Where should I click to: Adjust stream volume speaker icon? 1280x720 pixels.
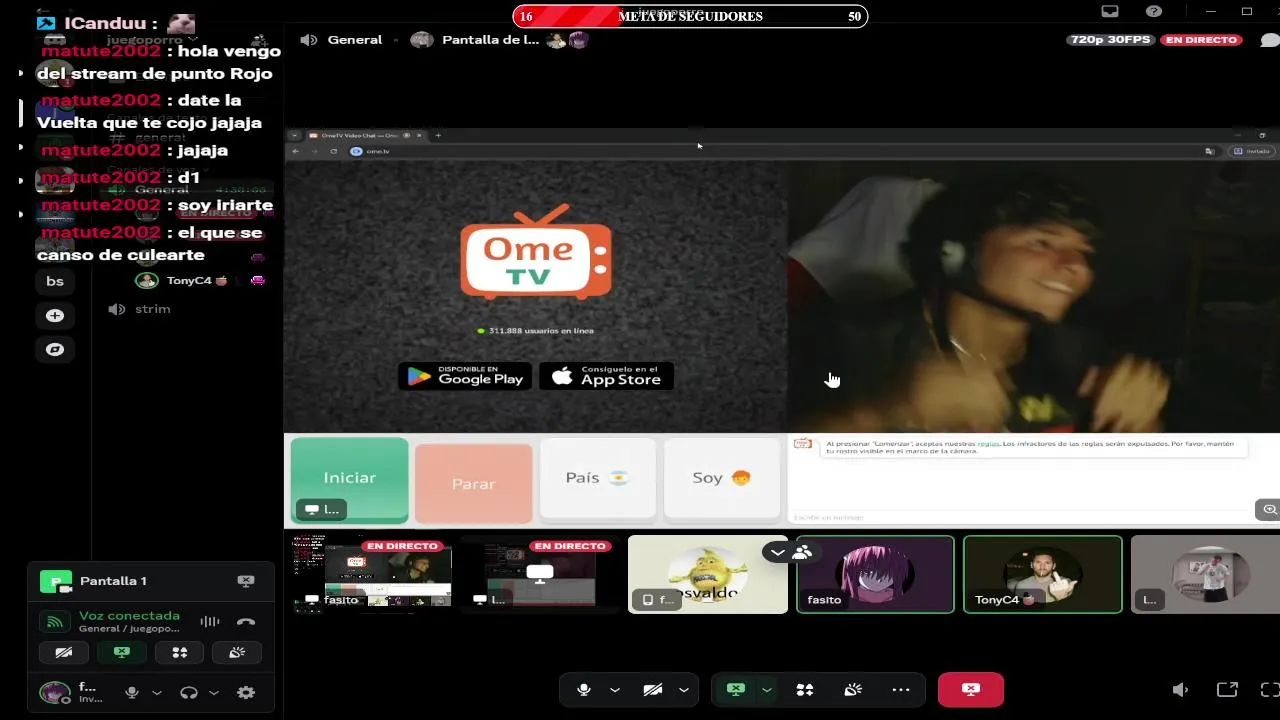1180,690
